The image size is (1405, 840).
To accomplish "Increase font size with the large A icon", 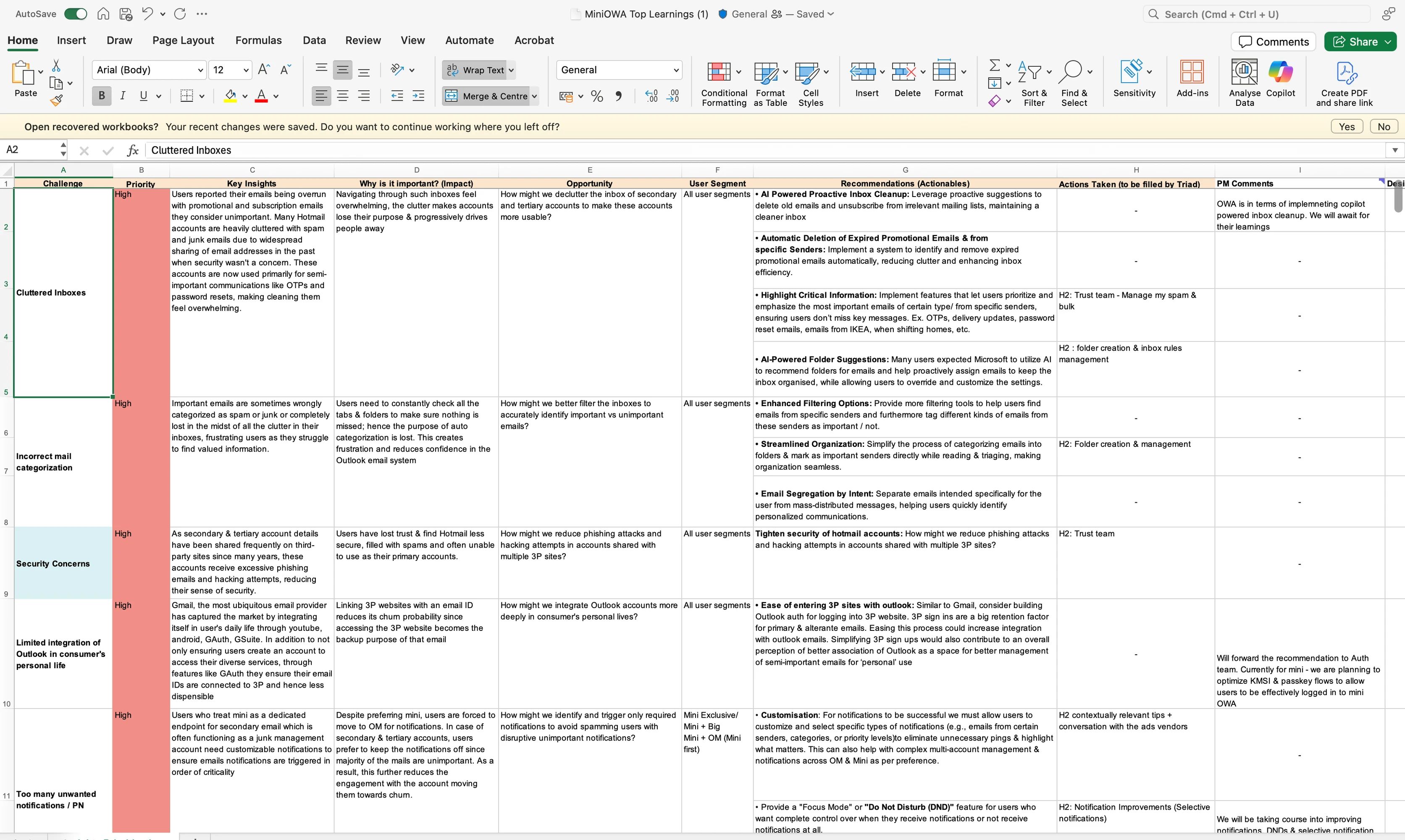I will click(x=264, y=70).
